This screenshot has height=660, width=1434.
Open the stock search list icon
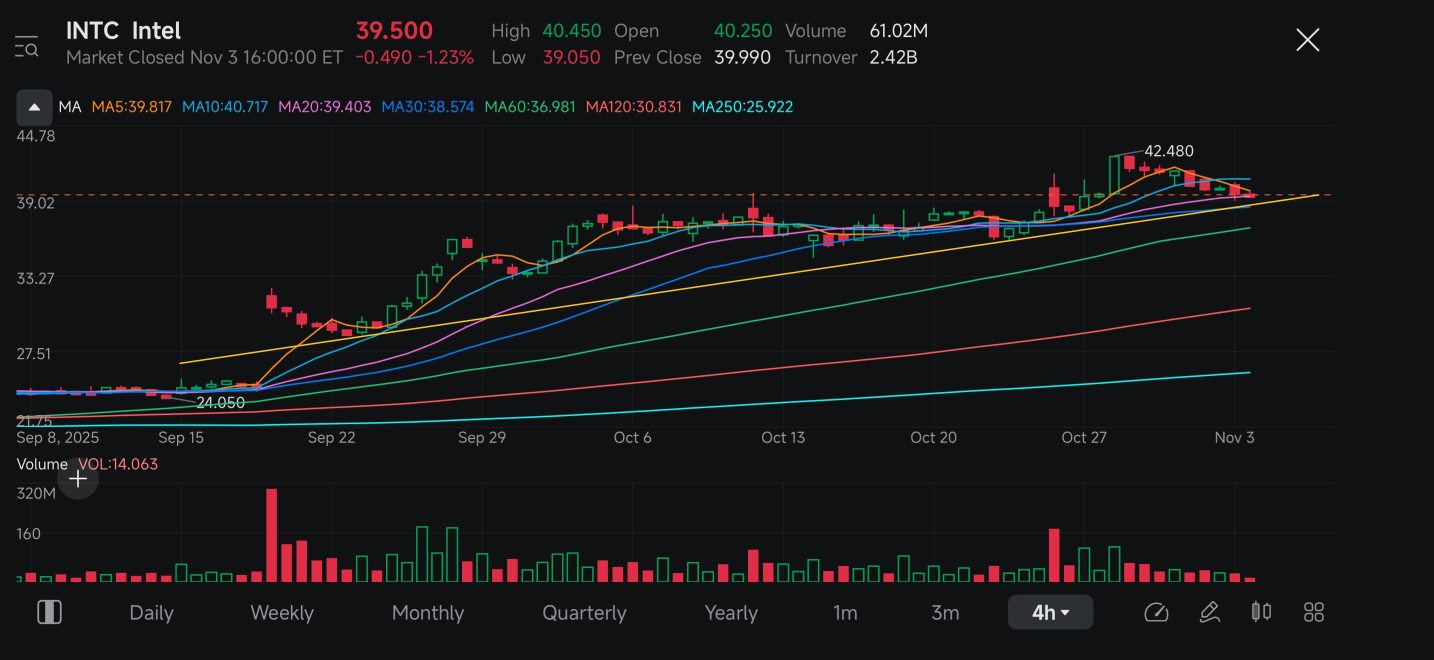click(x=26, y=46)
